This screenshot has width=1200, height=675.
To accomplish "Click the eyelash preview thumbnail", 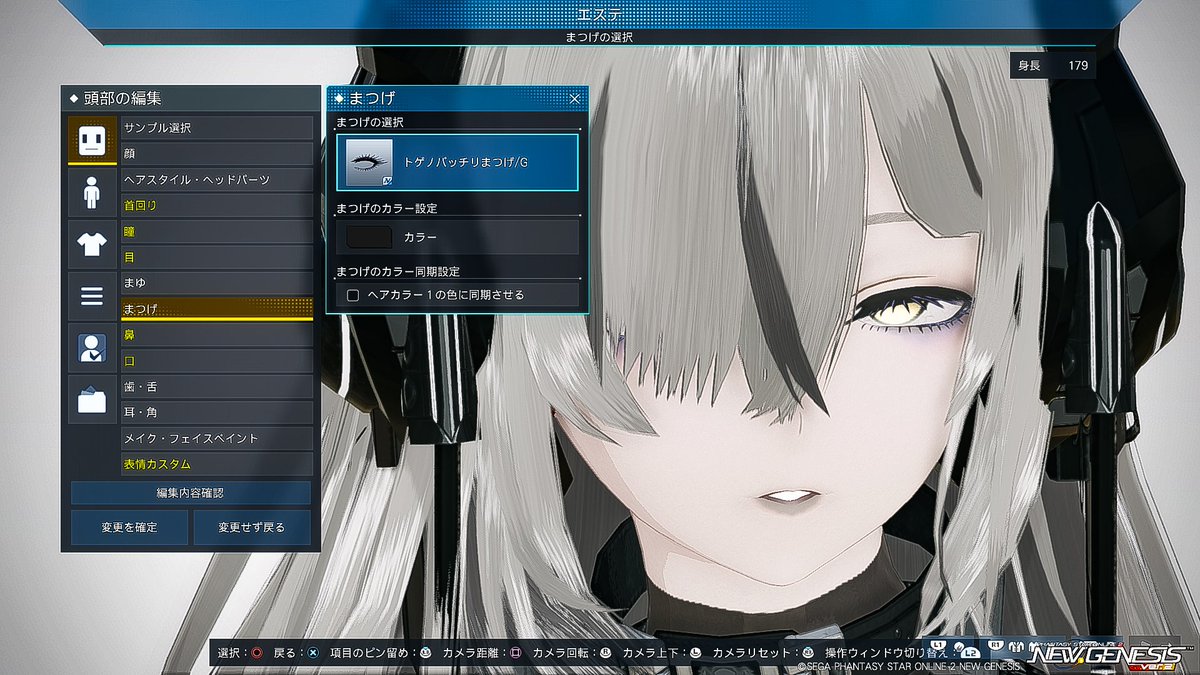I will point(369,162).
